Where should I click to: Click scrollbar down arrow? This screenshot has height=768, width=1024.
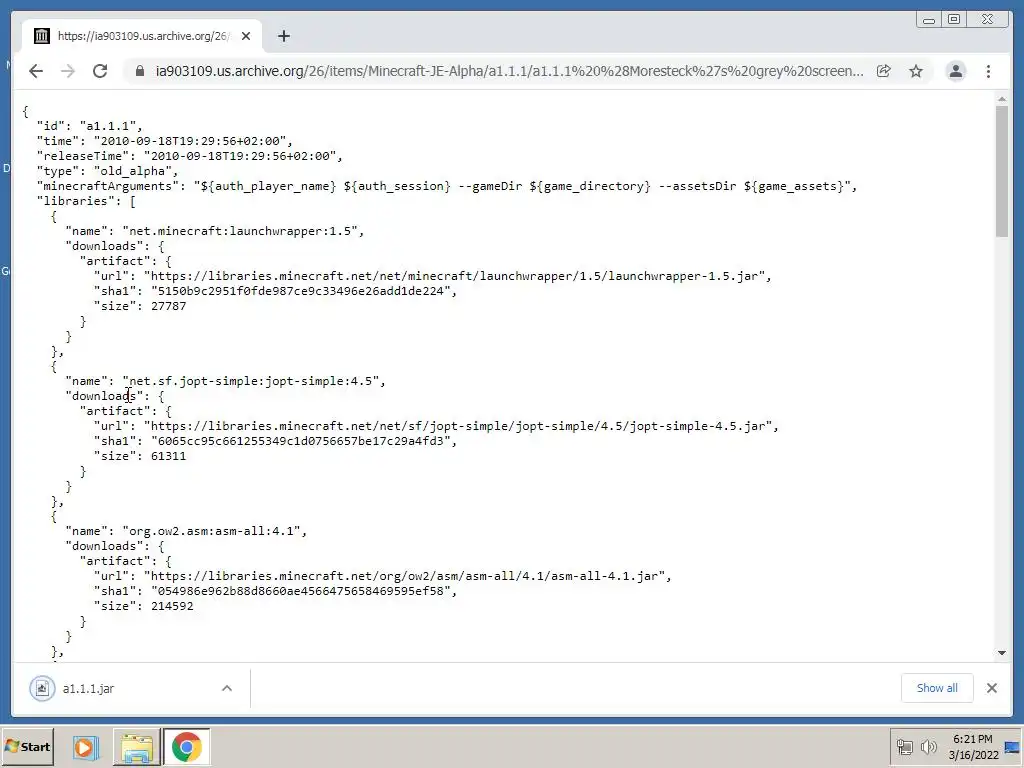click(1002, 652)
